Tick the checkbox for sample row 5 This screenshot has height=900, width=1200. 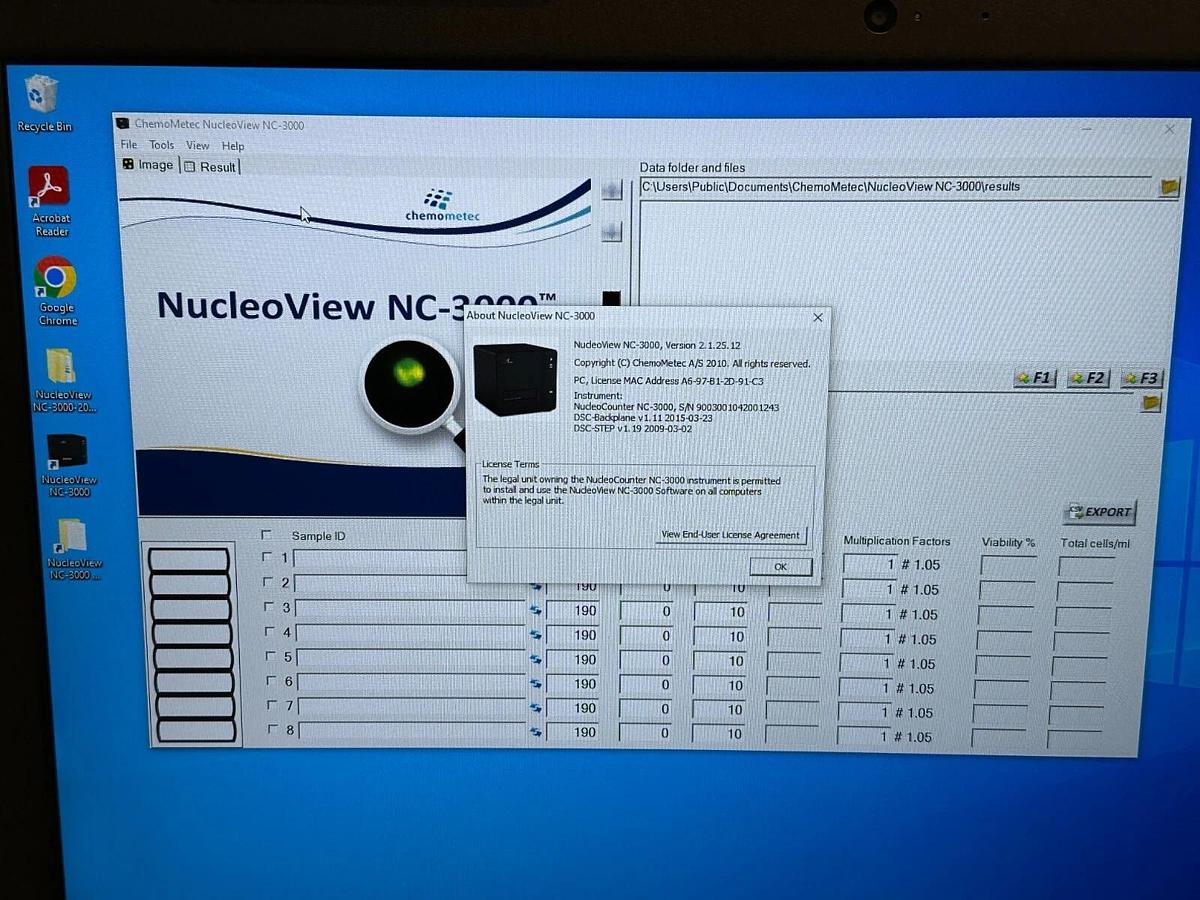click(269, 657)
